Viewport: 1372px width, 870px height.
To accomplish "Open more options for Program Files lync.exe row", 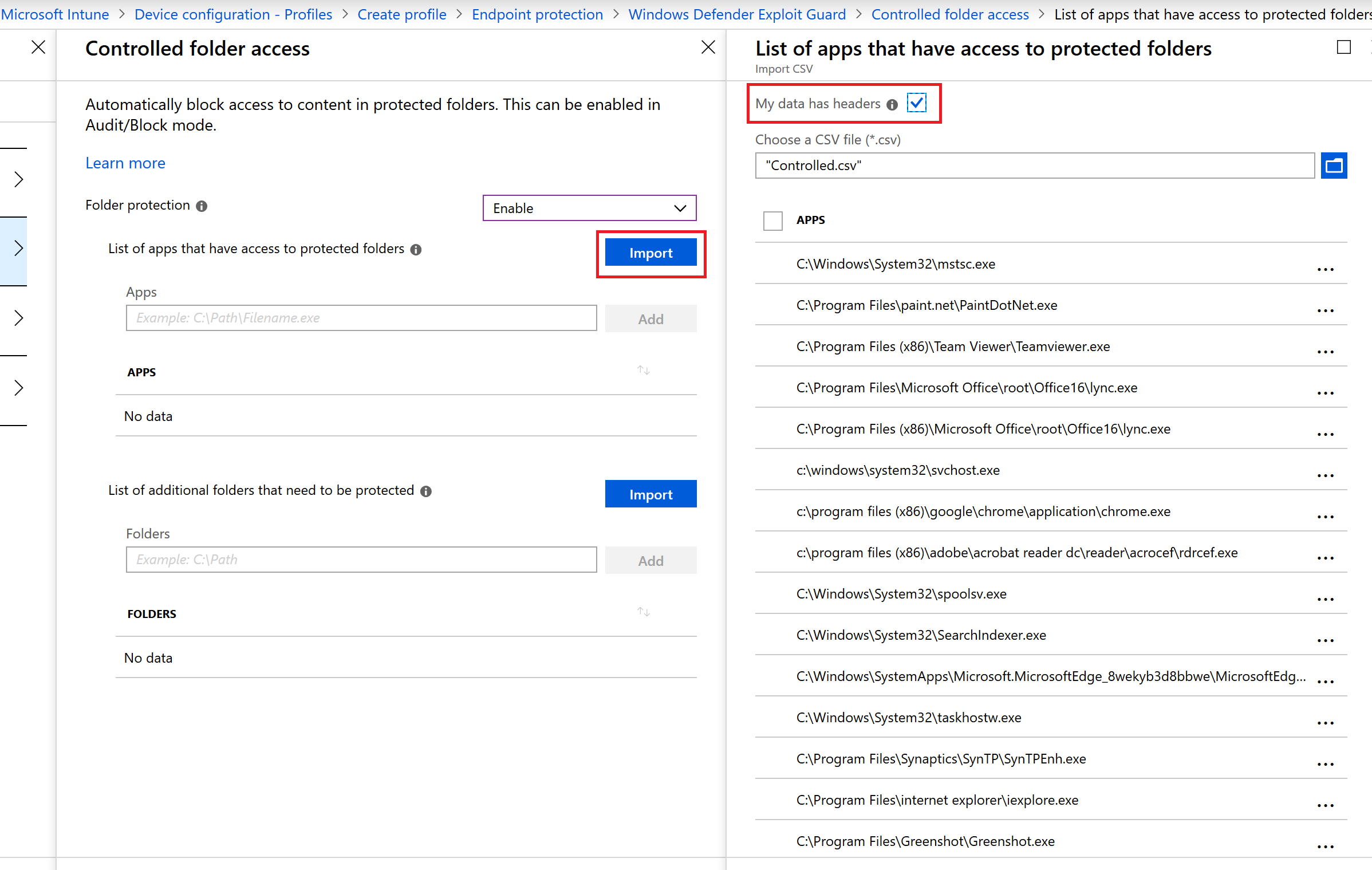I will tap(1326, 392).
